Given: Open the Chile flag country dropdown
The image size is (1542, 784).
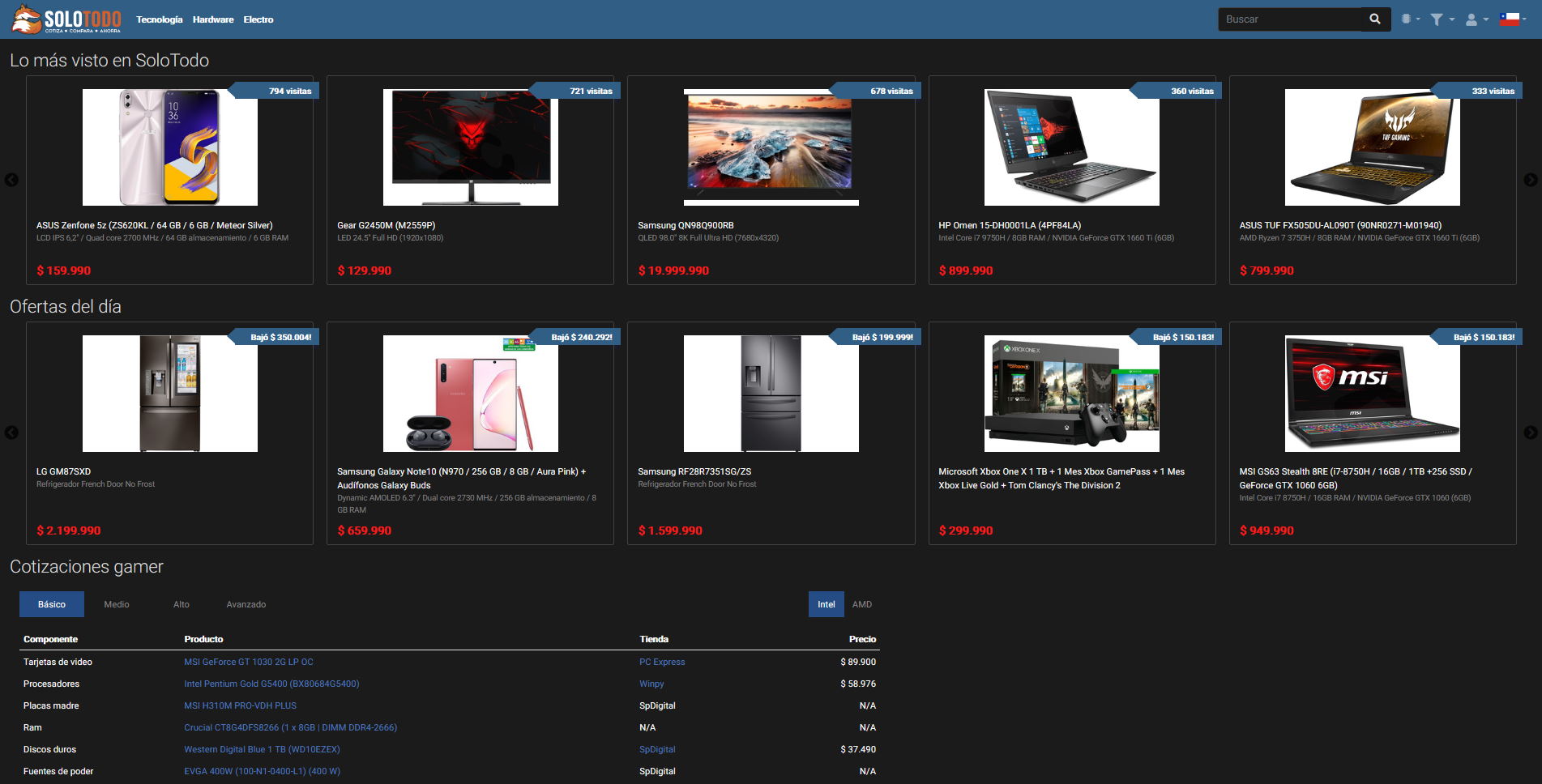Looking at the screenshot, I should point(1513,19).
